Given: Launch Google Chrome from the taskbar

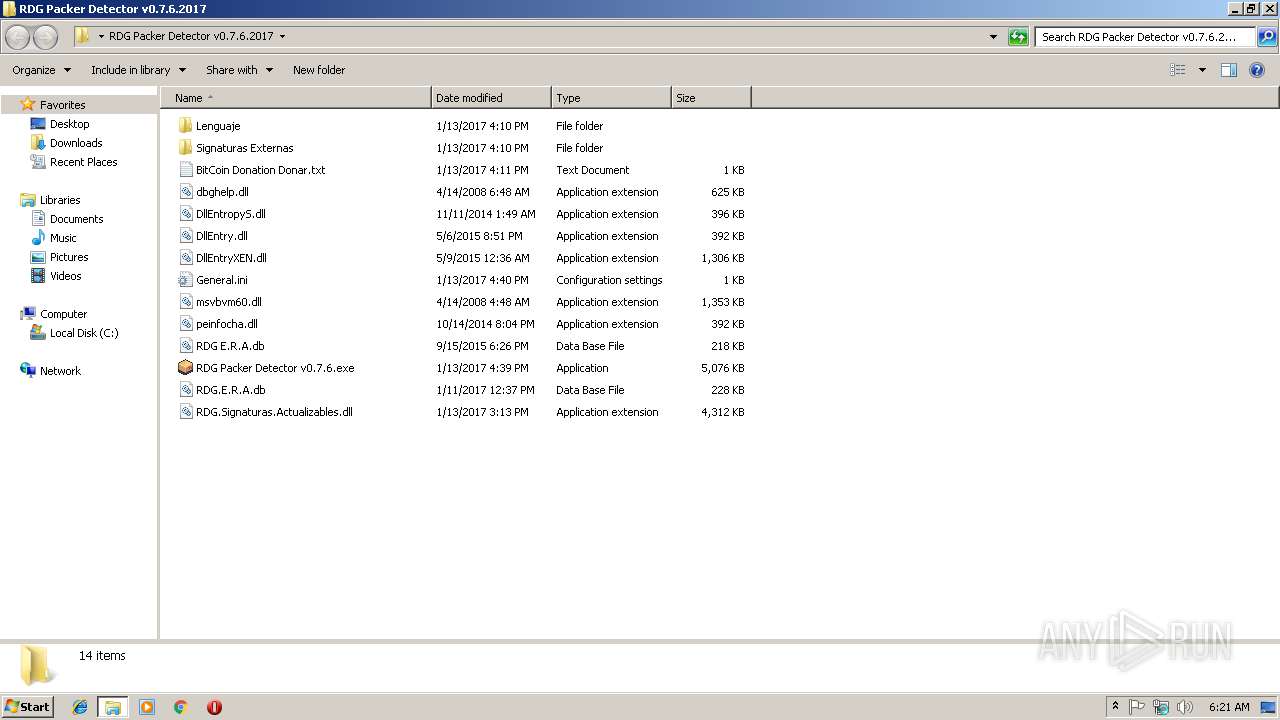Looking at the screenshot, I should 181,707.
